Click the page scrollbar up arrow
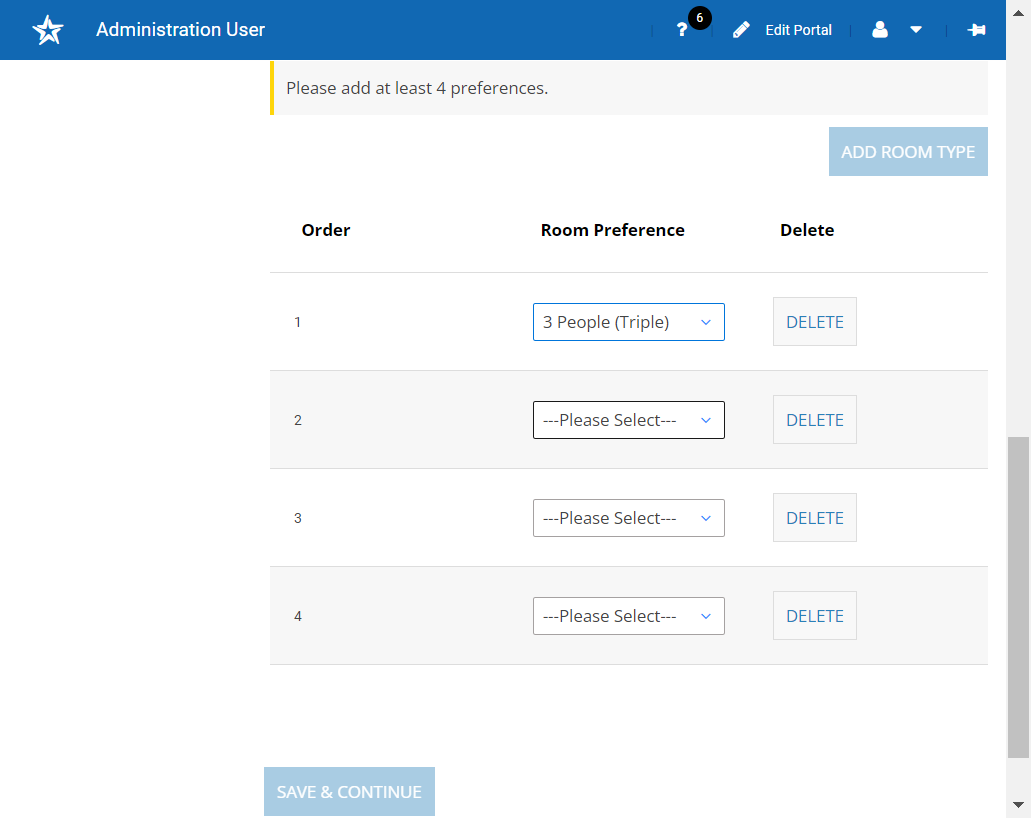Viewport: 1031px width, 818px height. (x=1019, y=13)
